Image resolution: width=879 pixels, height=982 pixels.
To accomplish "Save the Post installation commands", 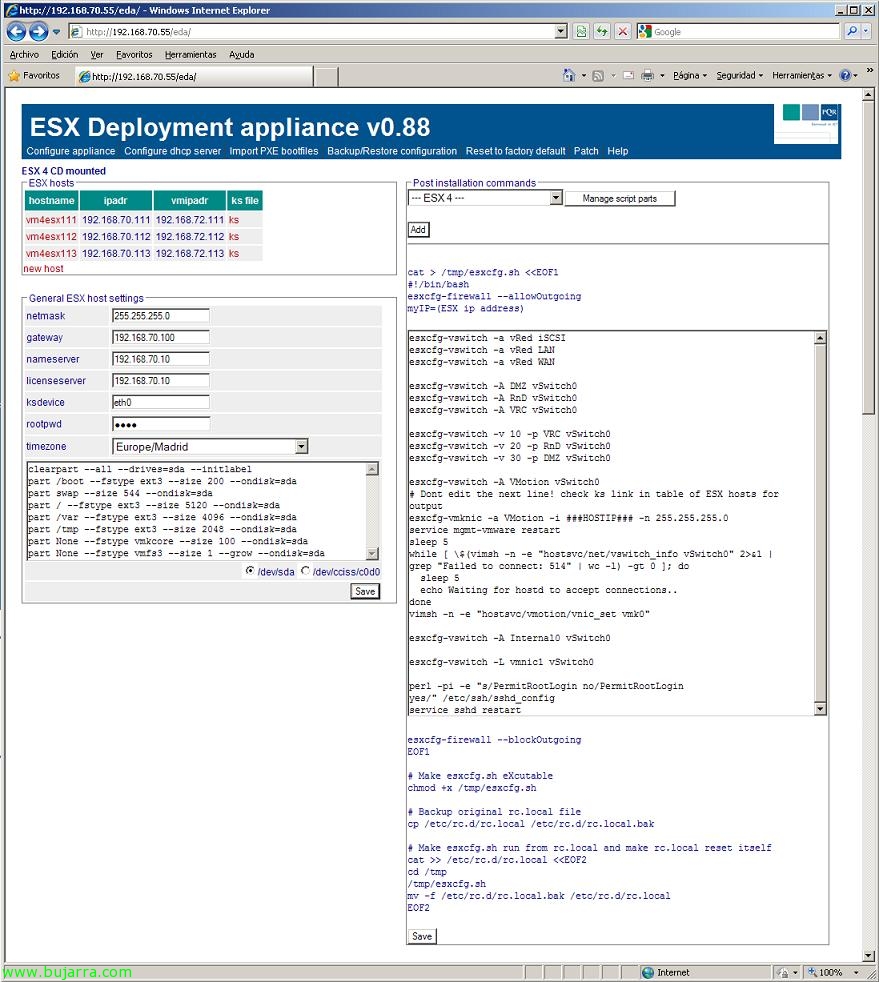I will (x=422, y=936).
